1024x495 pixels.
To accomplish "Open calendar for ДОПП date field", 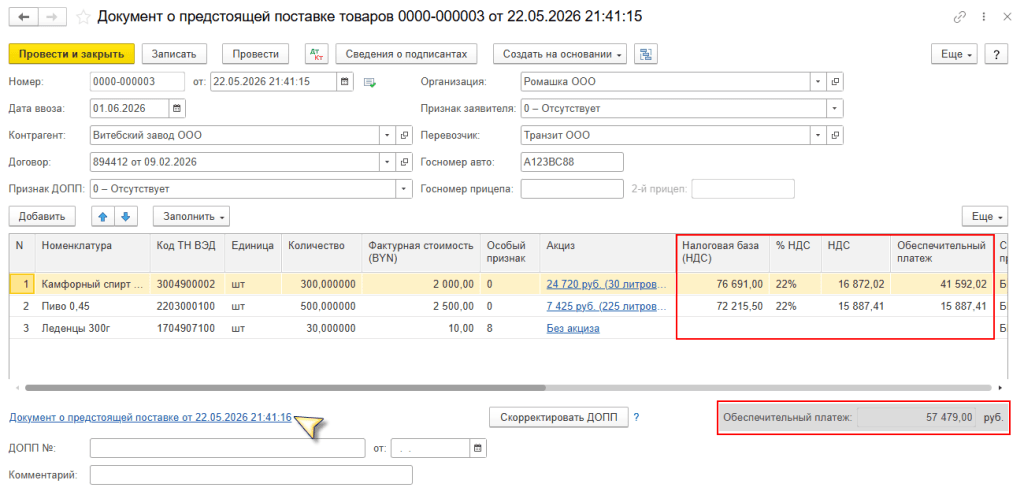I will (x=478, y=449).
